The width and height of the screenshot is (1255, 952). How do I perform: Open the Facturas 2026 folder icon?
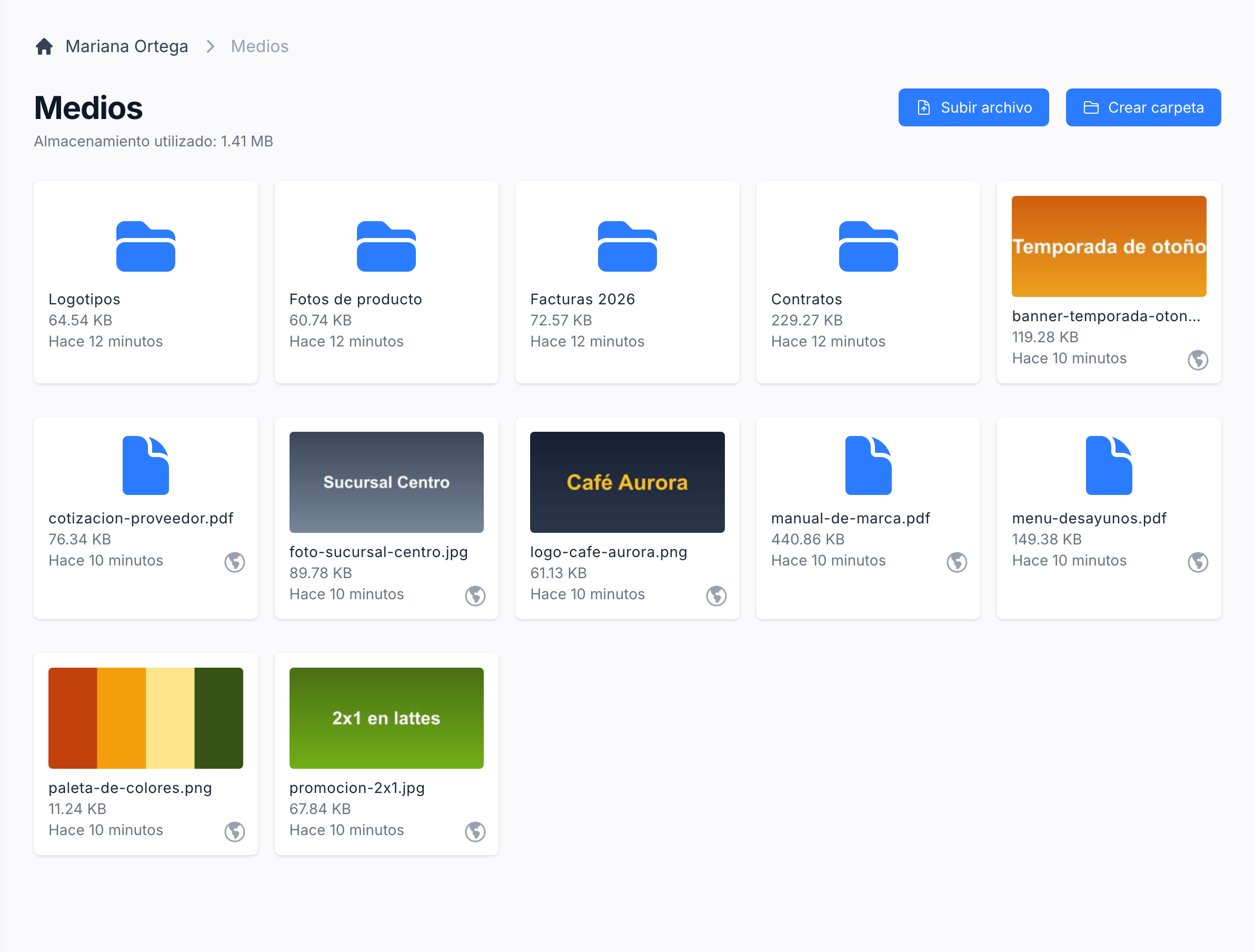627,246
